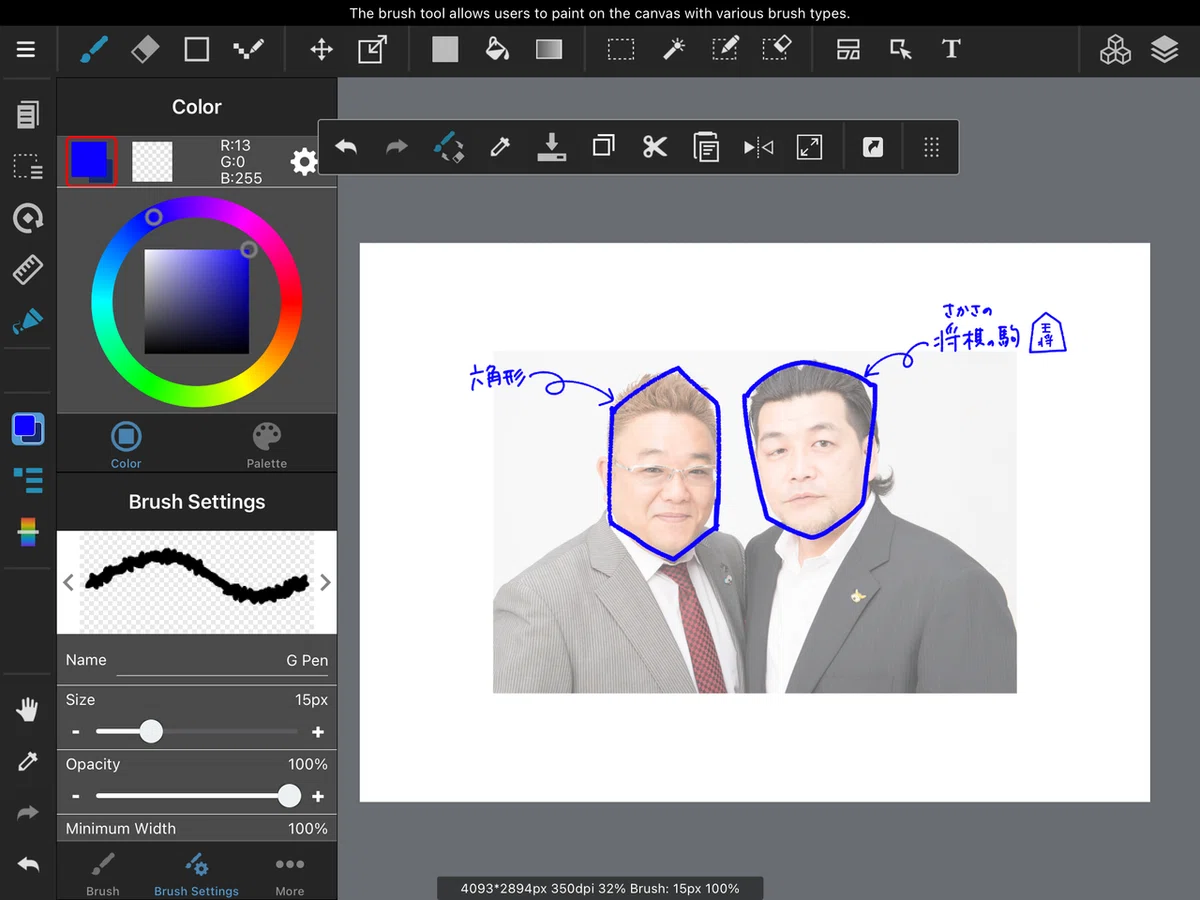Open the Materials cubes panel

pos(1115,49)
